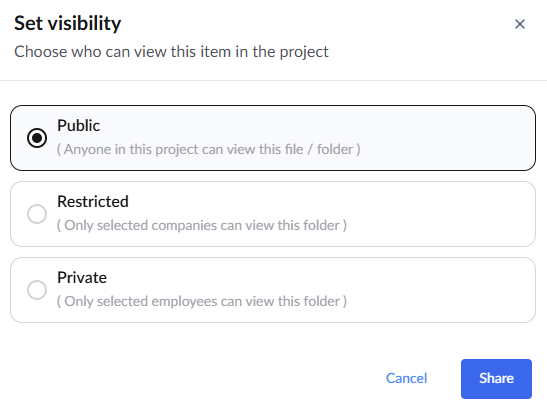Viewport: 547px width, 402px height.
Task: Close the Set visibility dialog with X
Action: tap(520, 24)
